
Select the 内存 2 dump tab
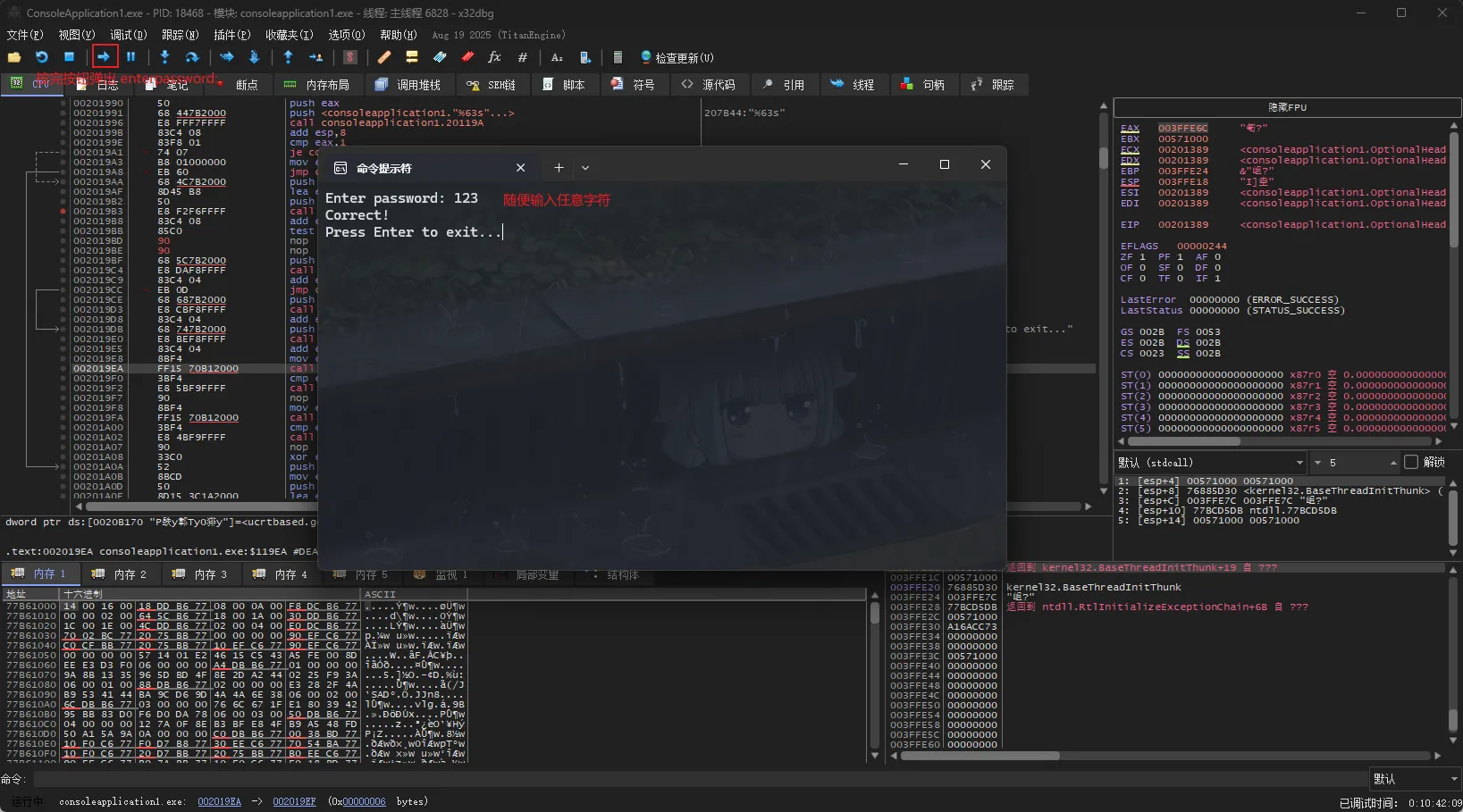[120, 574]
